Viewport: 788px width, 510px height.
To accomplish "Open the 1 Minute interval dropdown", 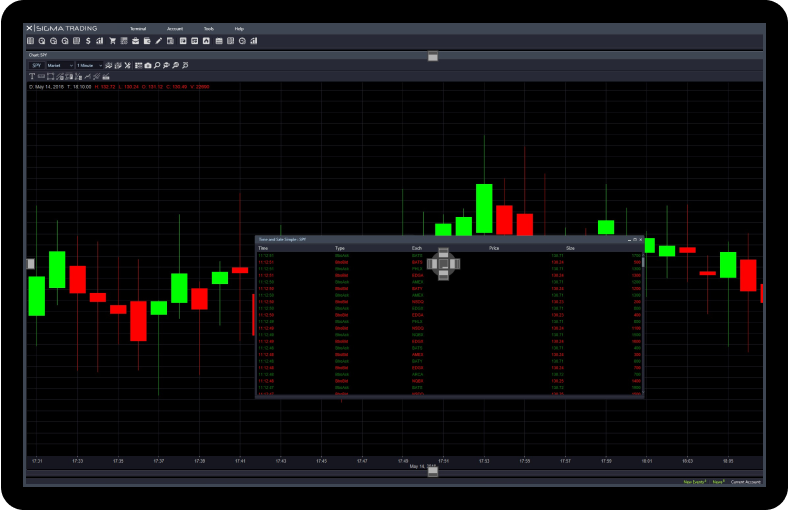I will point(90,65).
